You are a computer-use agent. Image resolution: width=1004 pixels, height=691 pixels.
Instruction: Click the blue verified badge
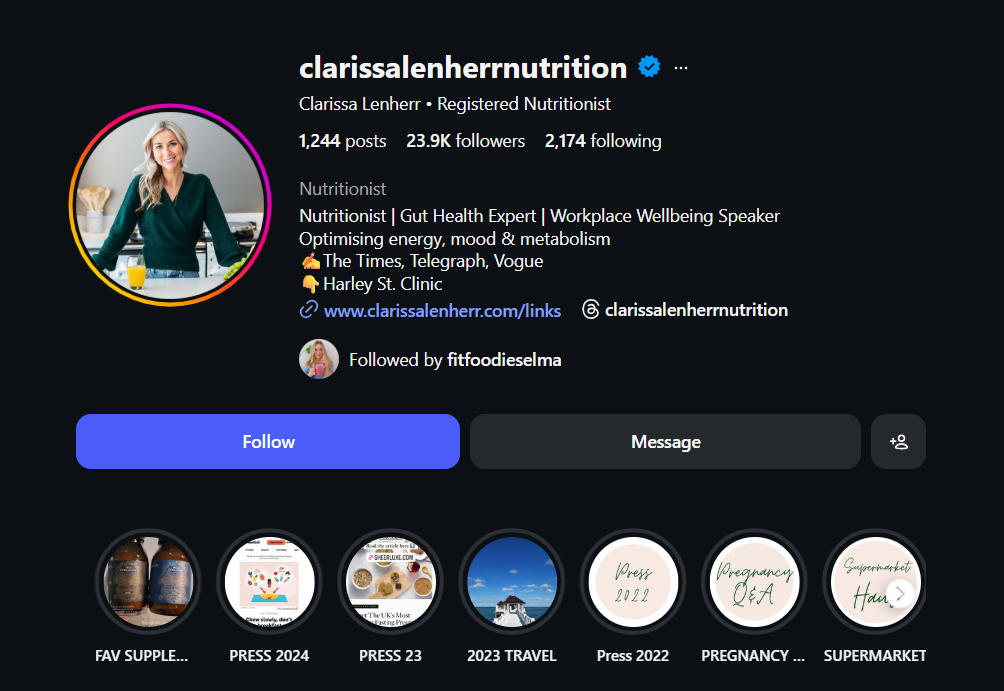pyautogui.click(x=649, y=67)
